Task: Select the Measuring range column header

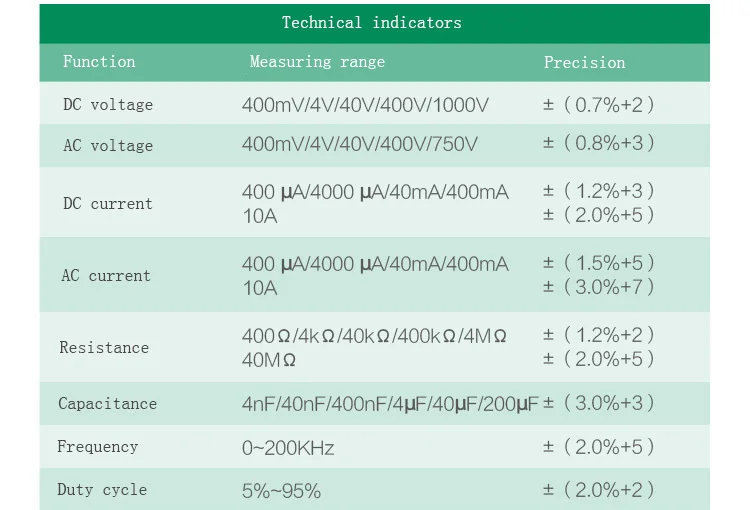Action: click(317, 62)
